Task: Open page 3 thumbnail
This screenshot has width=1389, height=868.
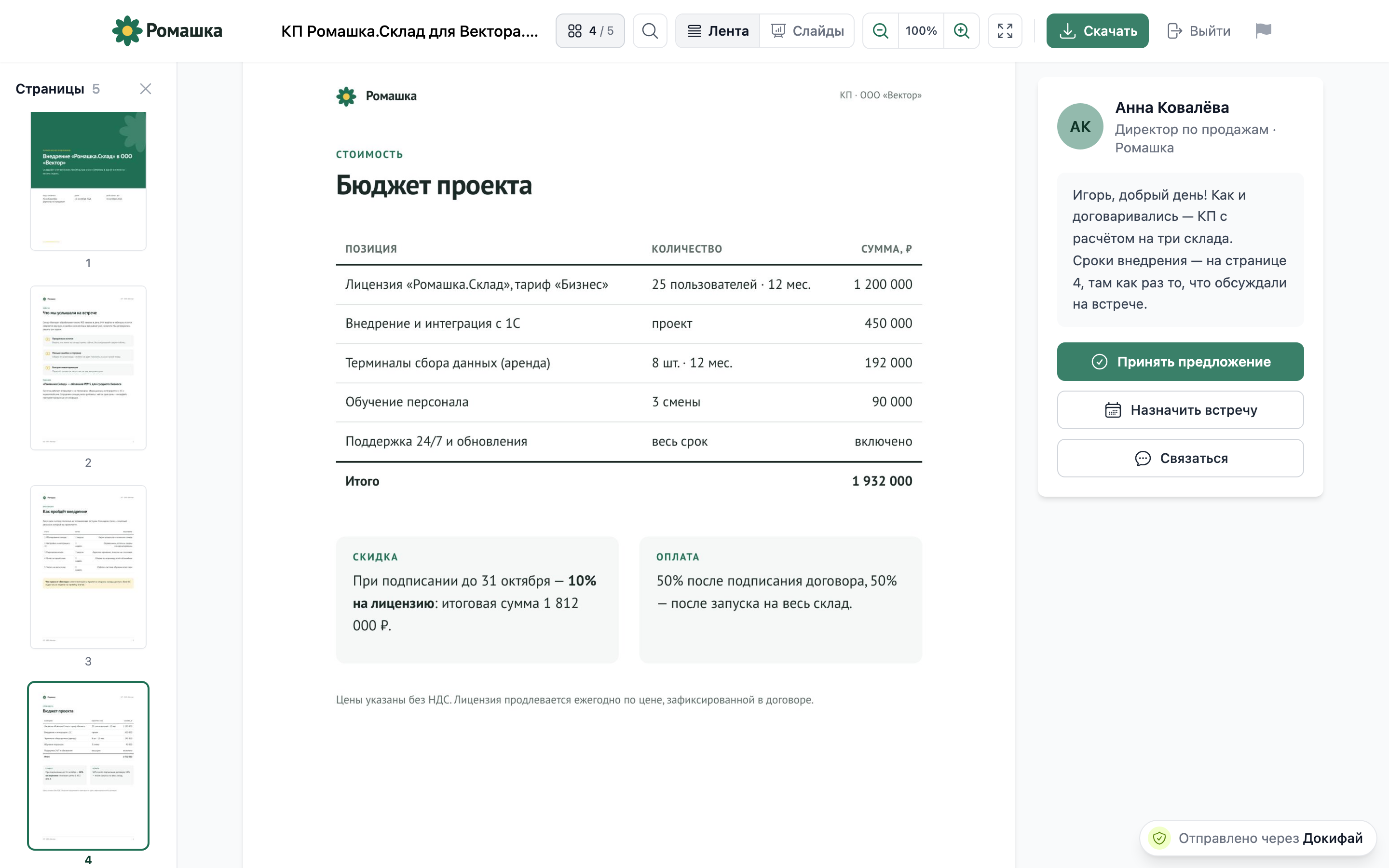Action: pos(88,567)
